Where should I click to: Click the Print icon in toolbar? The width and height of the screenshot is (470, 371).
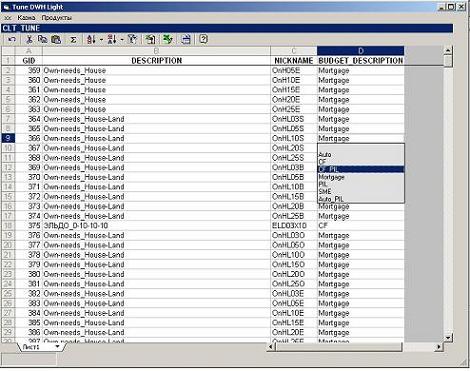(186, 40)
